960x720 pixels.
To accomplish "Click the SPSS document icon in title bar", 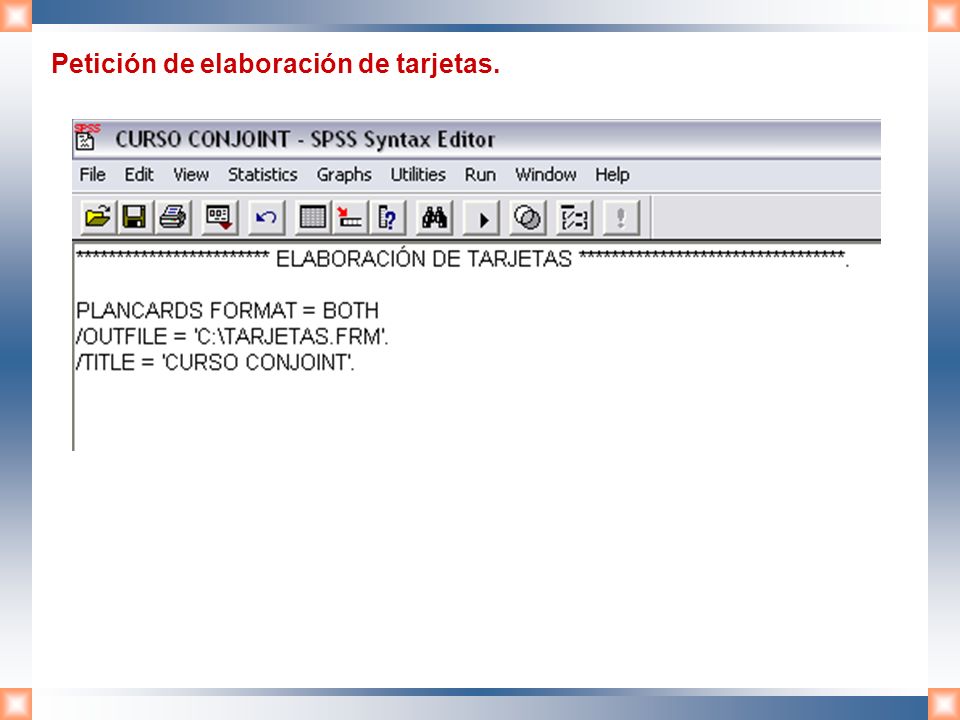I will point(86,137).
